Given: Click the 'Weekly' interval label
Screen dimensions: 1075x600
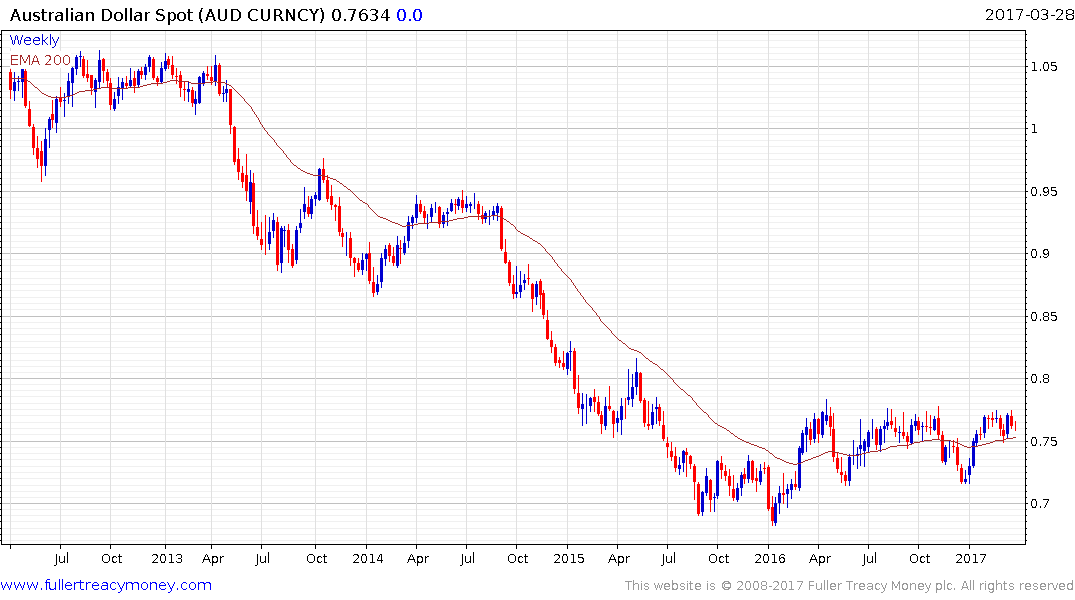Looking at the screenshot, I should pos(34,40).
